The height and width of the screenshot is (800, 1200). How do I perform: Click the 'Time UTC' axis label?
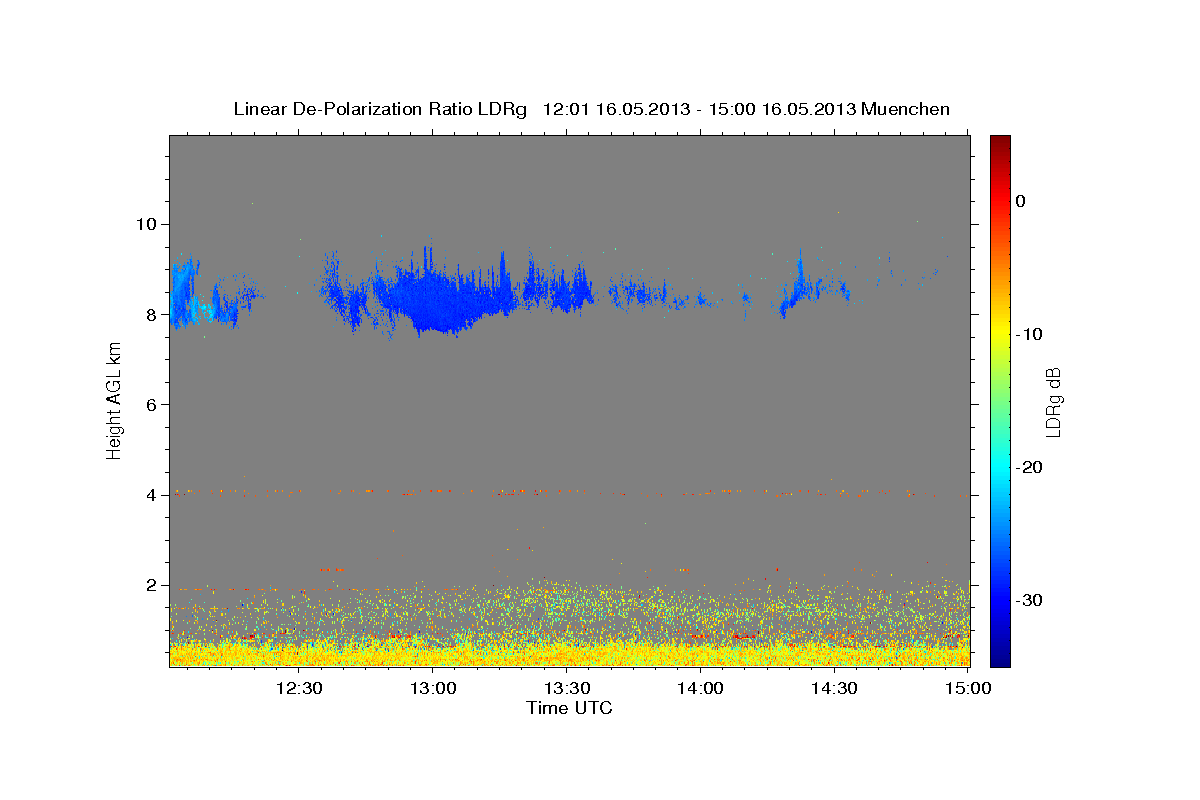[569, 708]
